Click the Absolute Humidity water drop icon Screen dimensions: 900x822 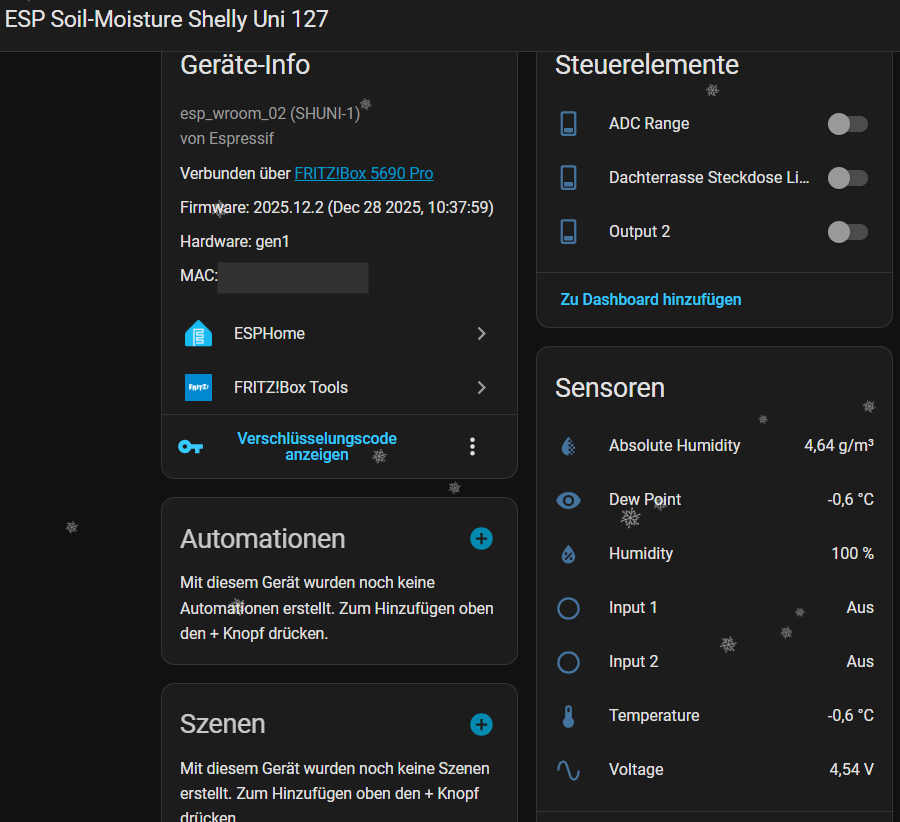tap(568, 446)
